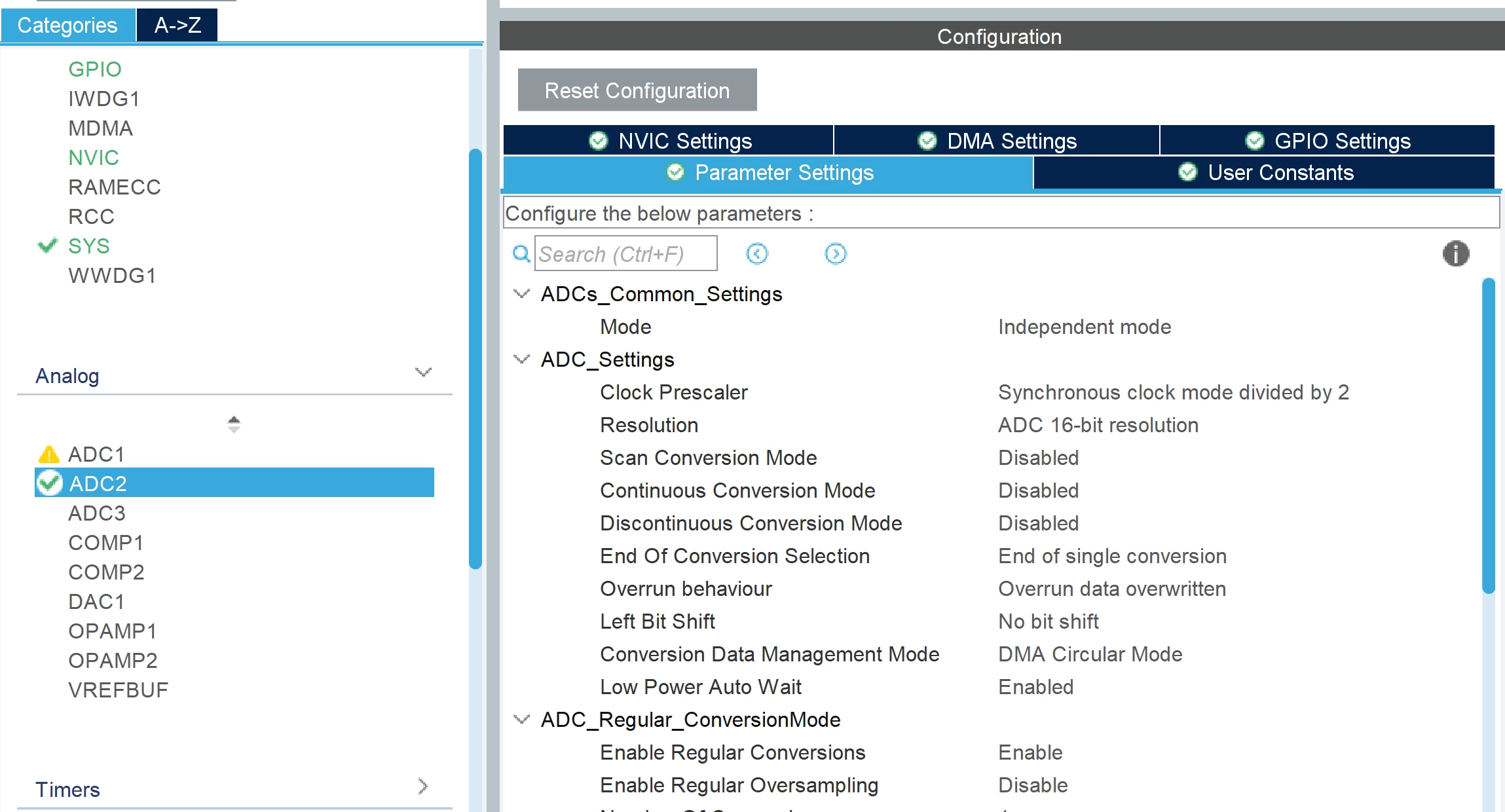
Task: Click the parameter list vertical scrollbar
Action: [1489, 436]
